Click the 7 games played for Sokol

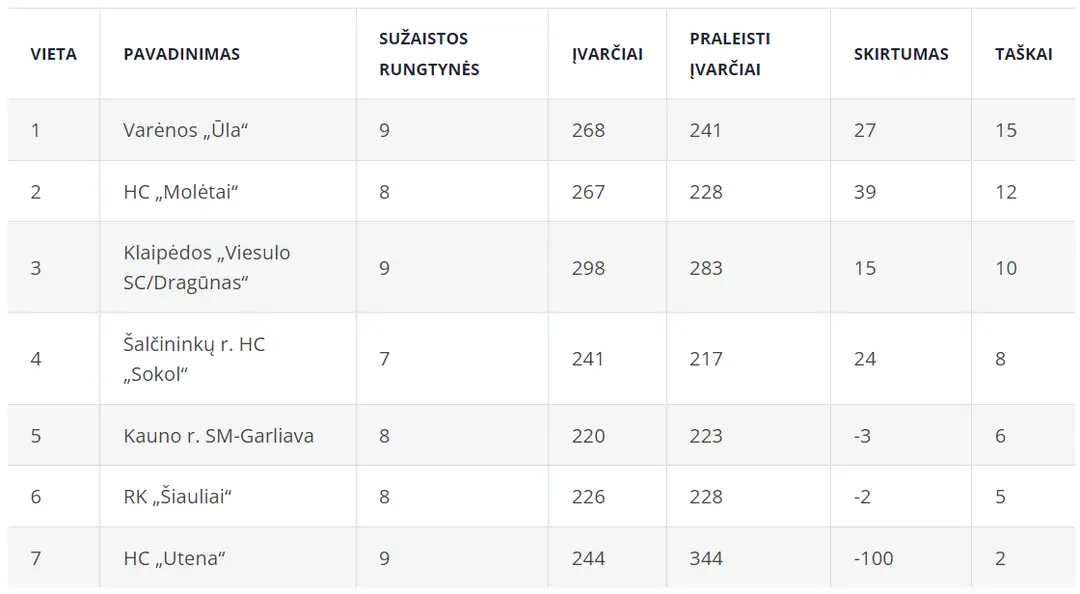coord(384,359)
